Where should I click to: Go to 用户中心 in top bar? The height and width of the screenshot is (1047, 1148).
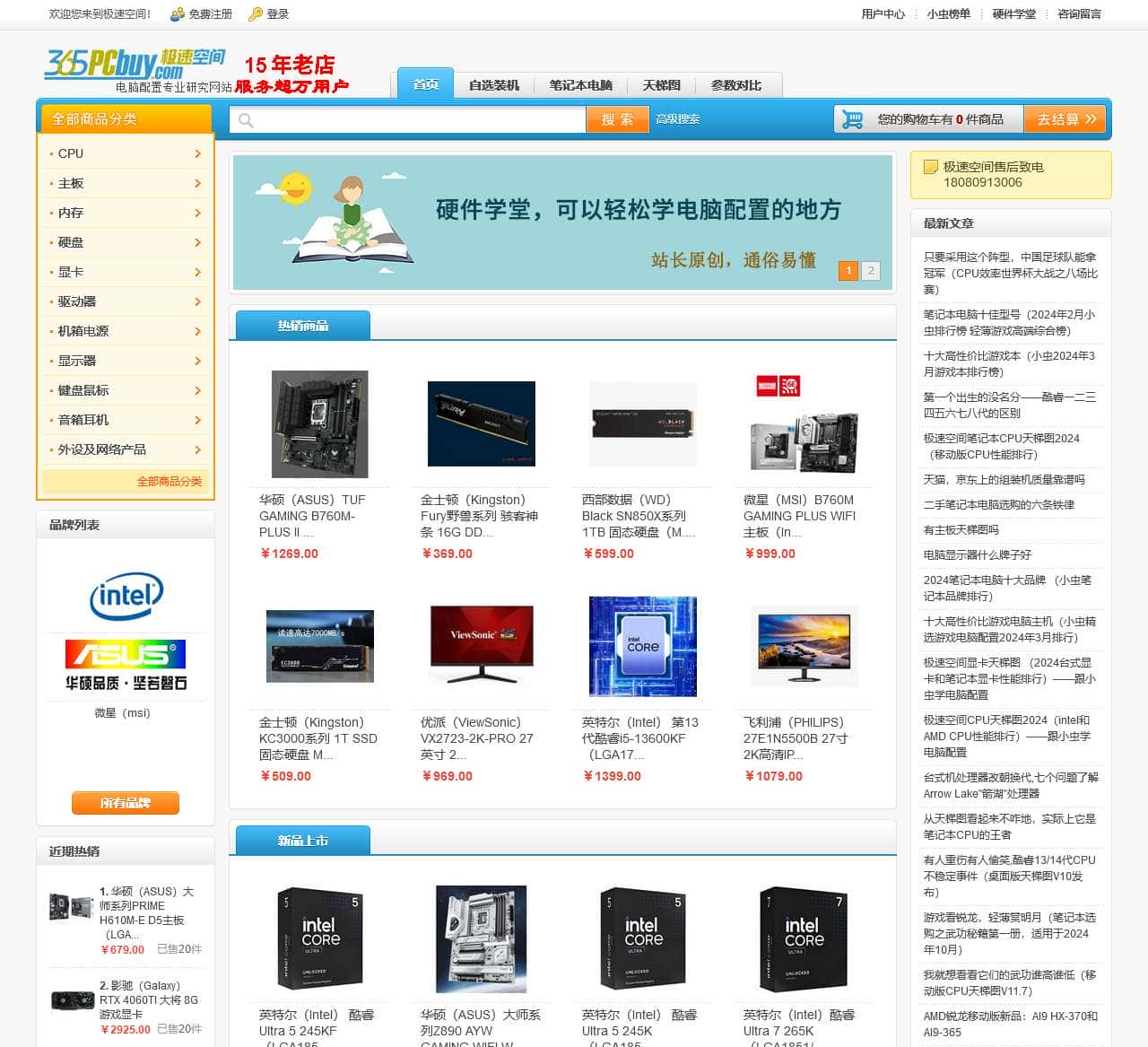tap(883, 14)
